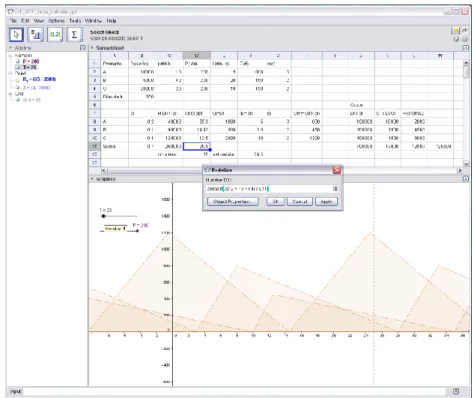Open the Help menu

pos(111,21)
